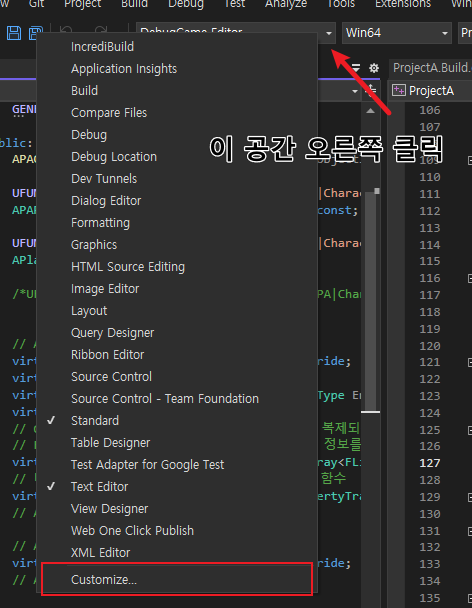
Task: Enable the Application Insights toolbar
Action: click(x=177, y=69)
